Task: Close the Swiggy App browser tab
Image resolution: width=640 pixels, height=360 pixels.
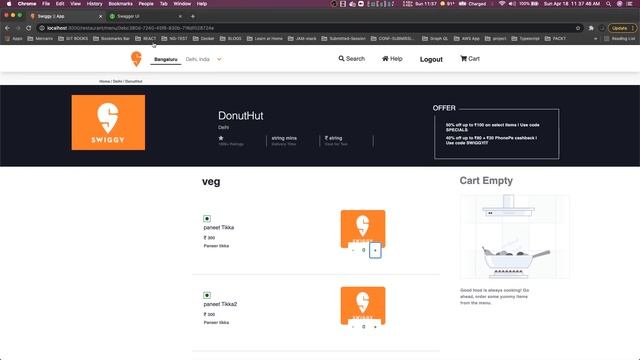Action: pos(100,16)
